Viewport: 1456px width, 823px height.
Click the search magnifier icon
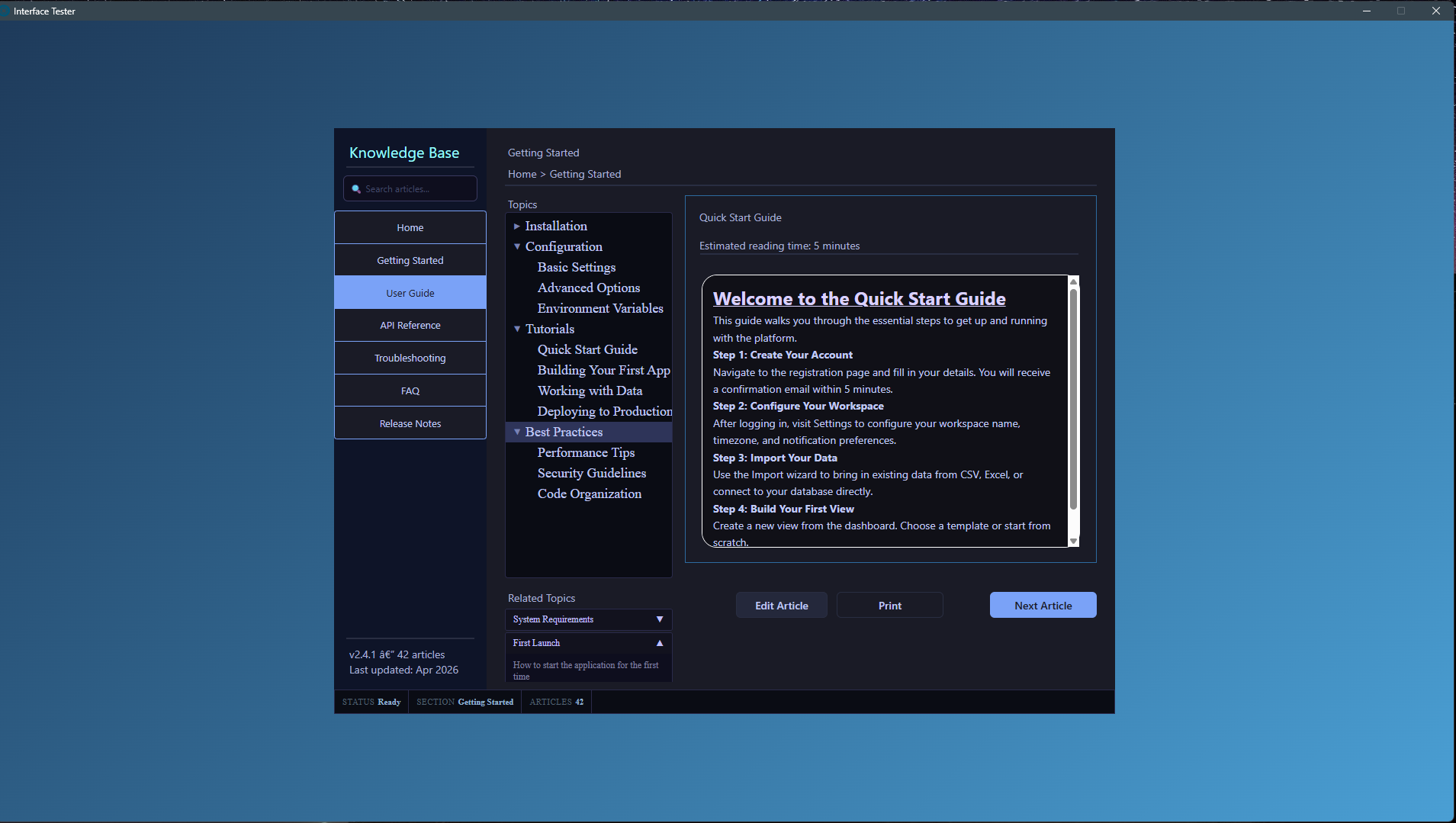356,189
